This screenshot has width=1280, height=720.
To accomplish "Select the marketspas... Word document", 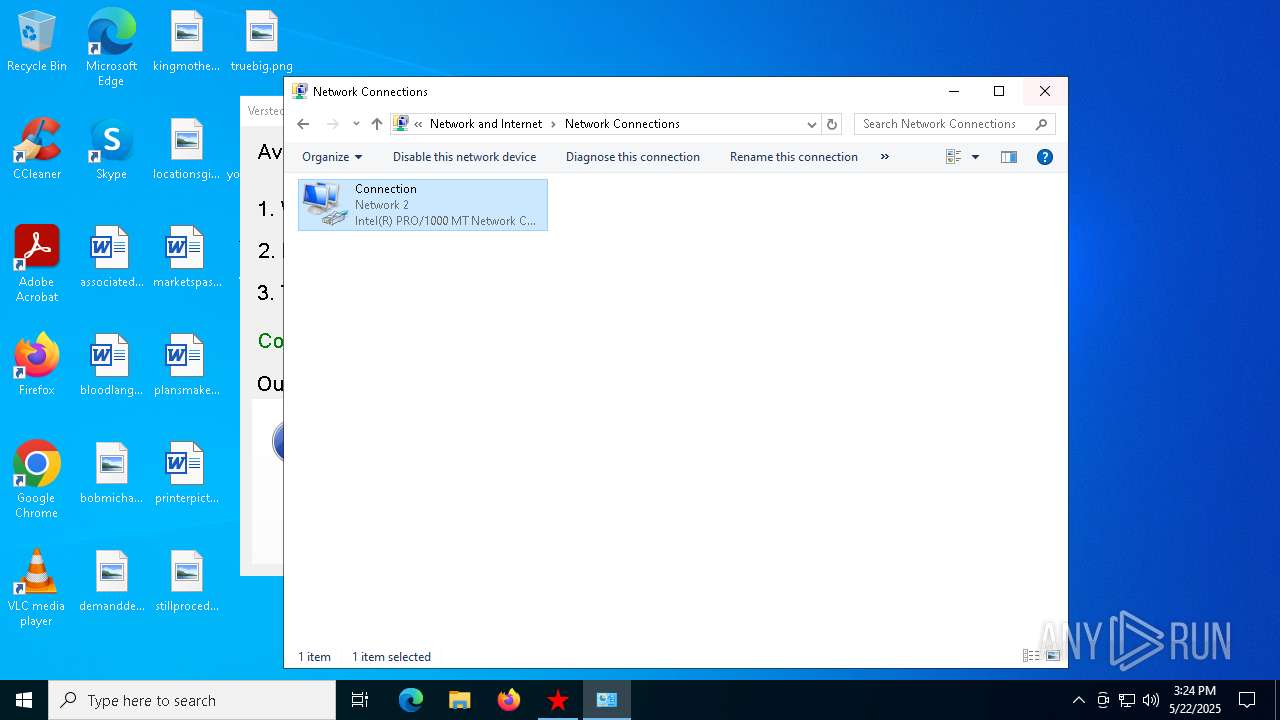I will click(x=186, y=257).
